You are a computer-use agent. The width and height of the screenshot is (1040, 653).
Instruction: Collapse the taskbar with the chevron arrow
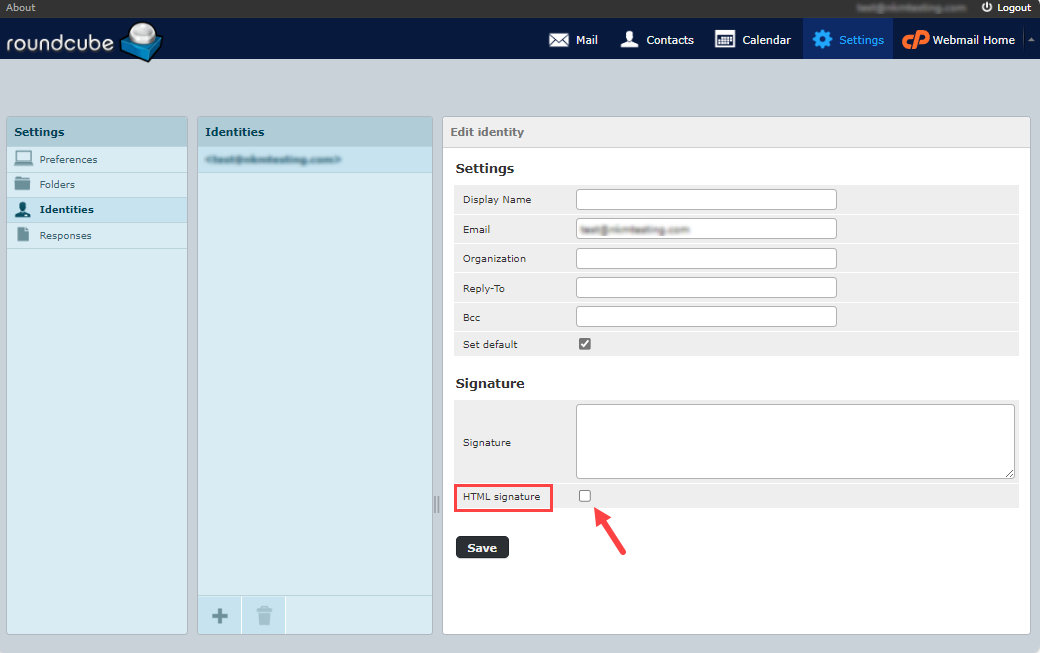coord(1031,39)
